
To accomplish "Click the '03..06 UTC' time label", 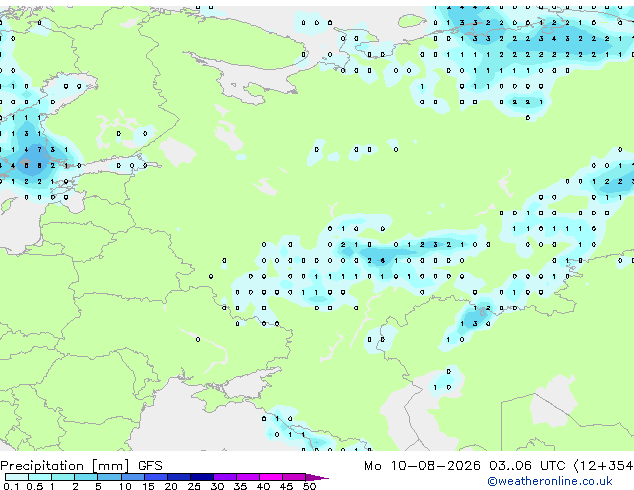I will 527,466.
